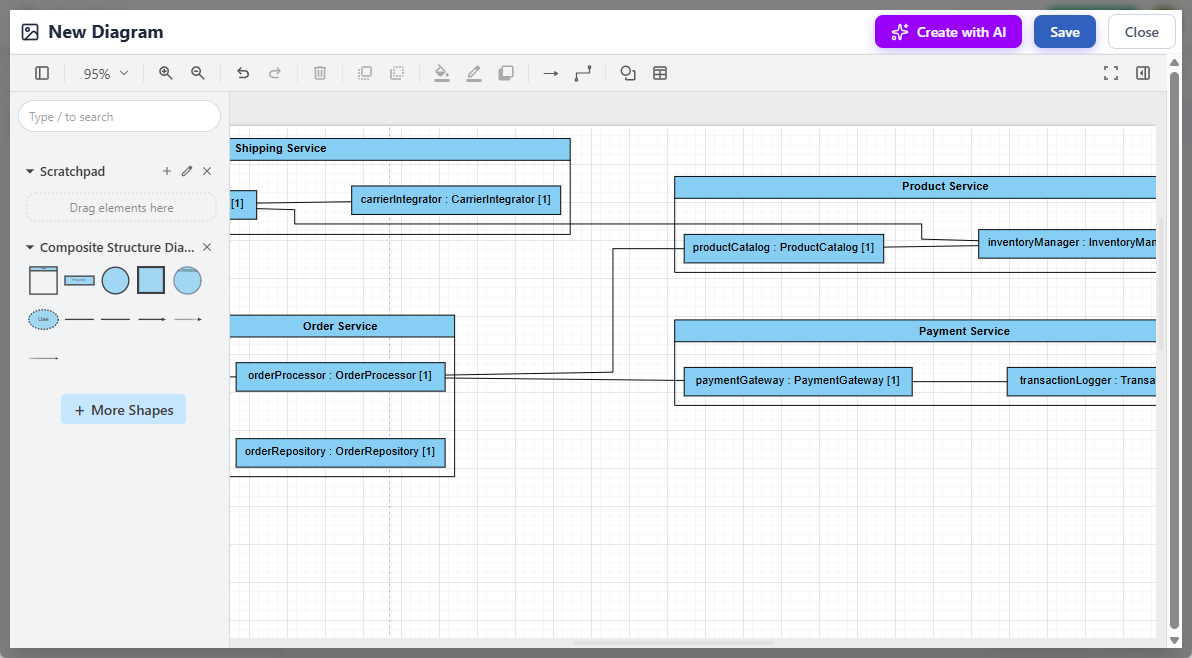Select the Undo icon in the toolbar
This screenshot has width=1192, height=658.
pos(242,72)
